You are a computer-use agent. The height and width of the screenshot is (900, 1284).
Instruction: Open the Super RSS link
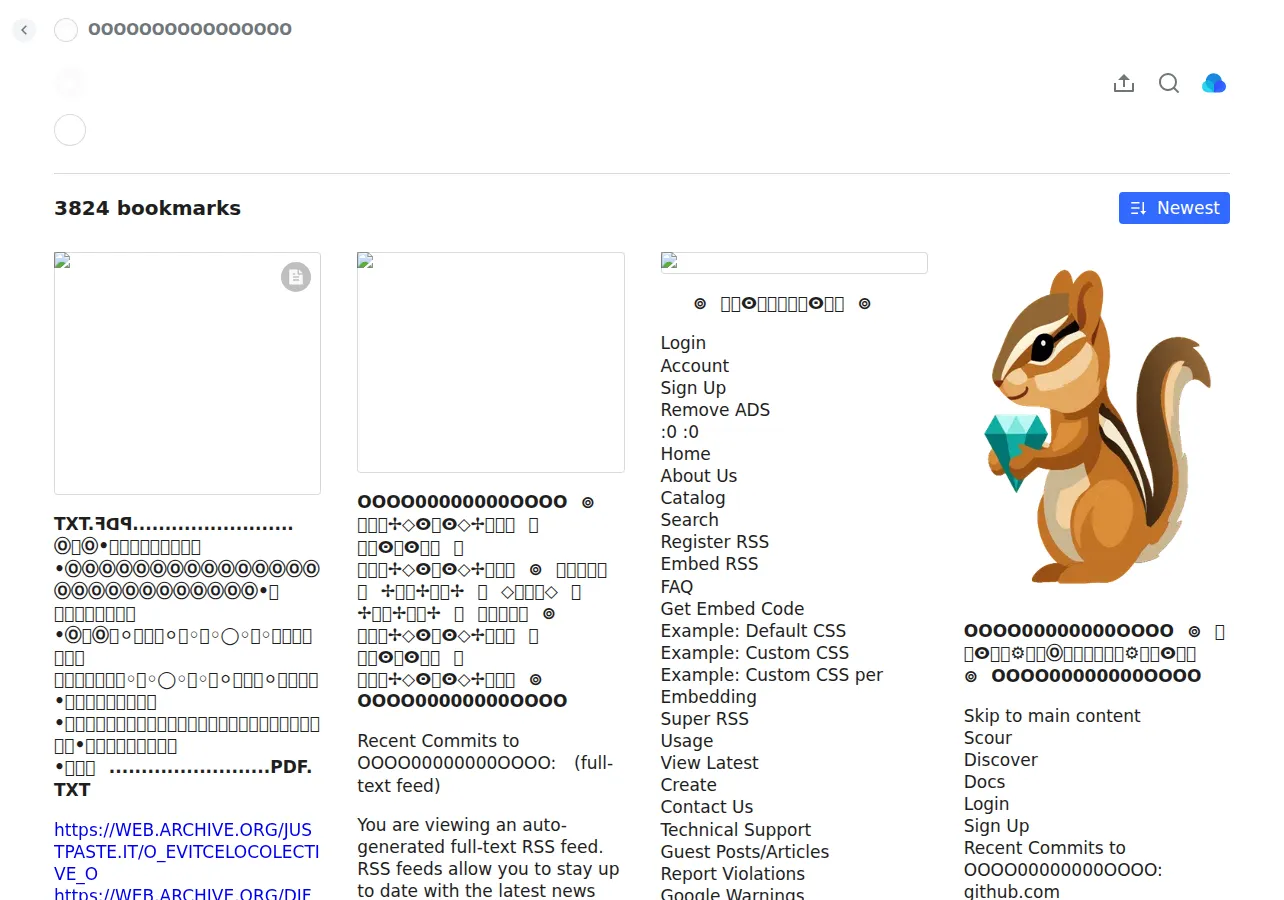704,719
